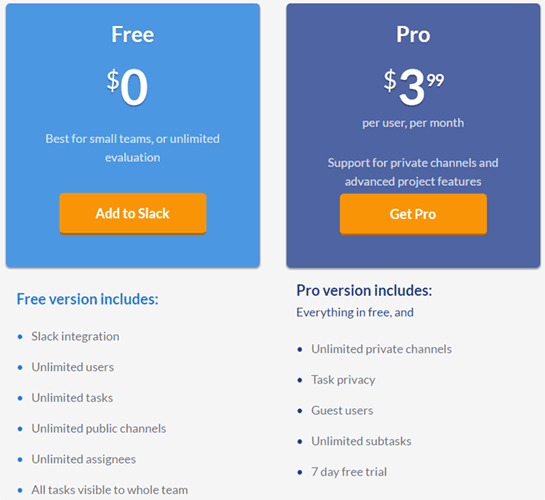Image resolution: width=545 pixels, height=500 pixels.
Task: Click 'All tasks visible to whole team'
Action: click(110, 490)
